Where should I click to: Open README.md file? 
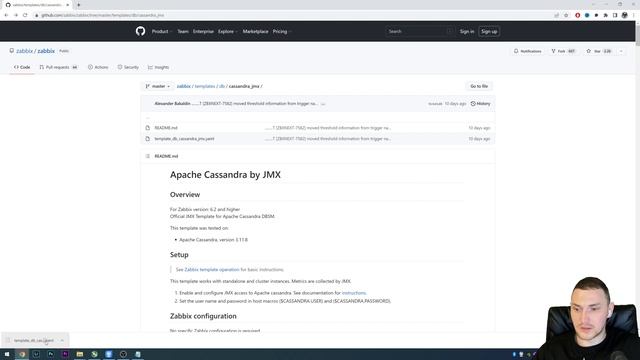click(166, 128)
